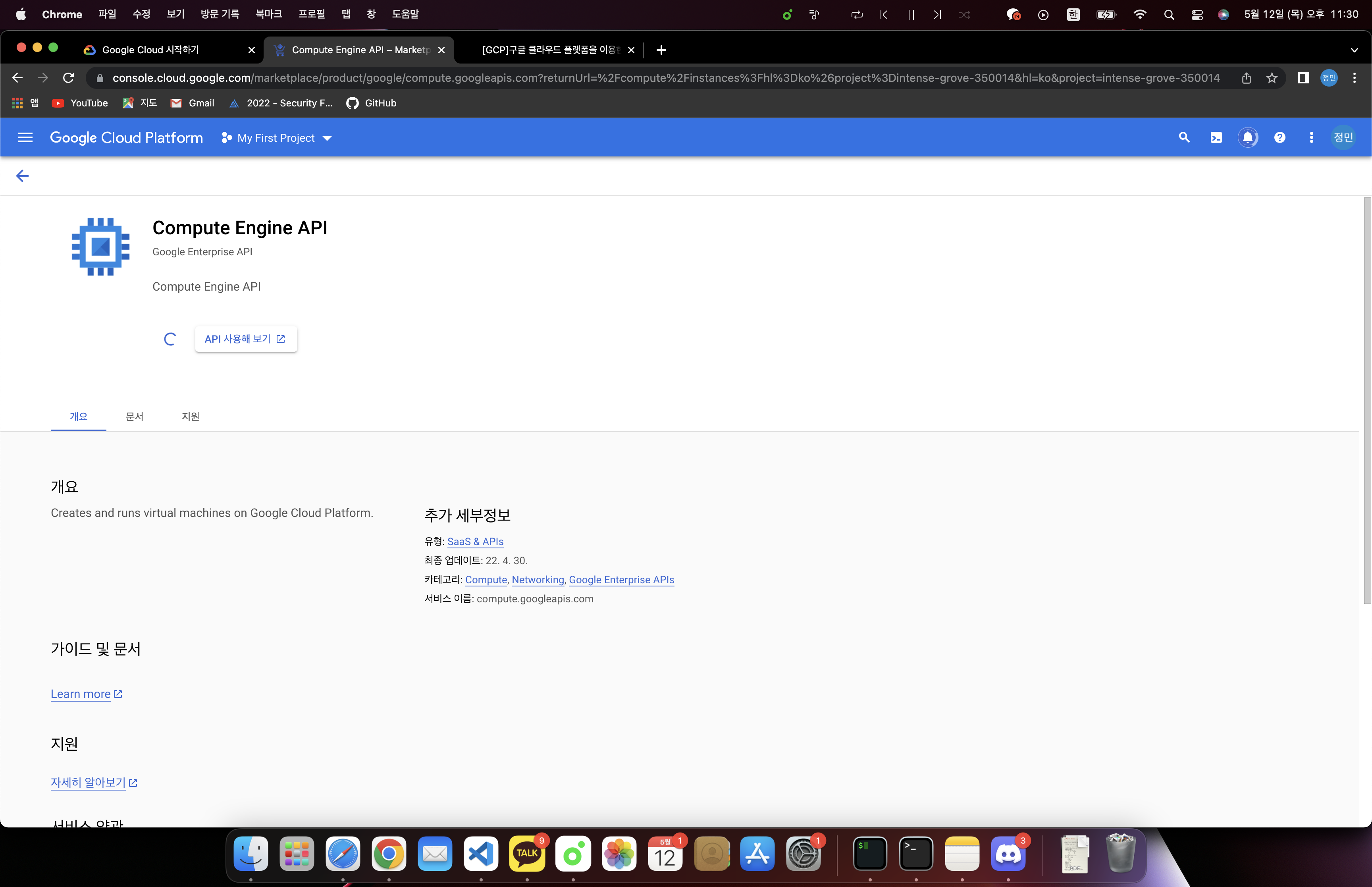Bookmark this page with the star
Viewport: 1372px width, 887px height.
tap(1272, 78)
